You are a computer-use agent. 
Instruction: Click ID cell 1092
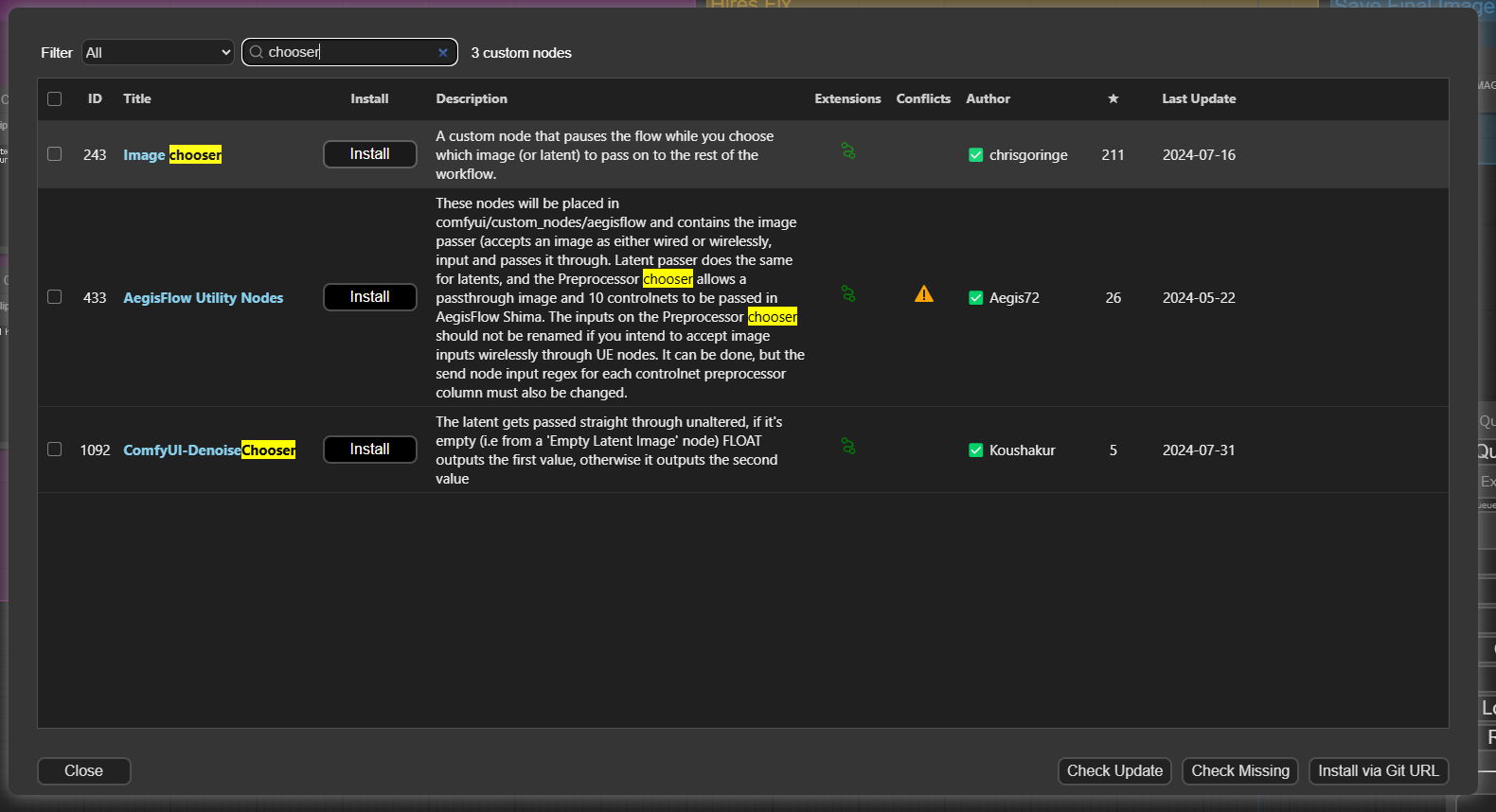pos(95,450)
